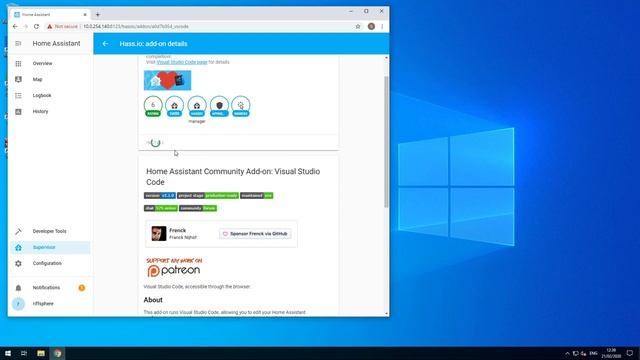
Task: Open a new browser tab
Action: tap(98, 15)
